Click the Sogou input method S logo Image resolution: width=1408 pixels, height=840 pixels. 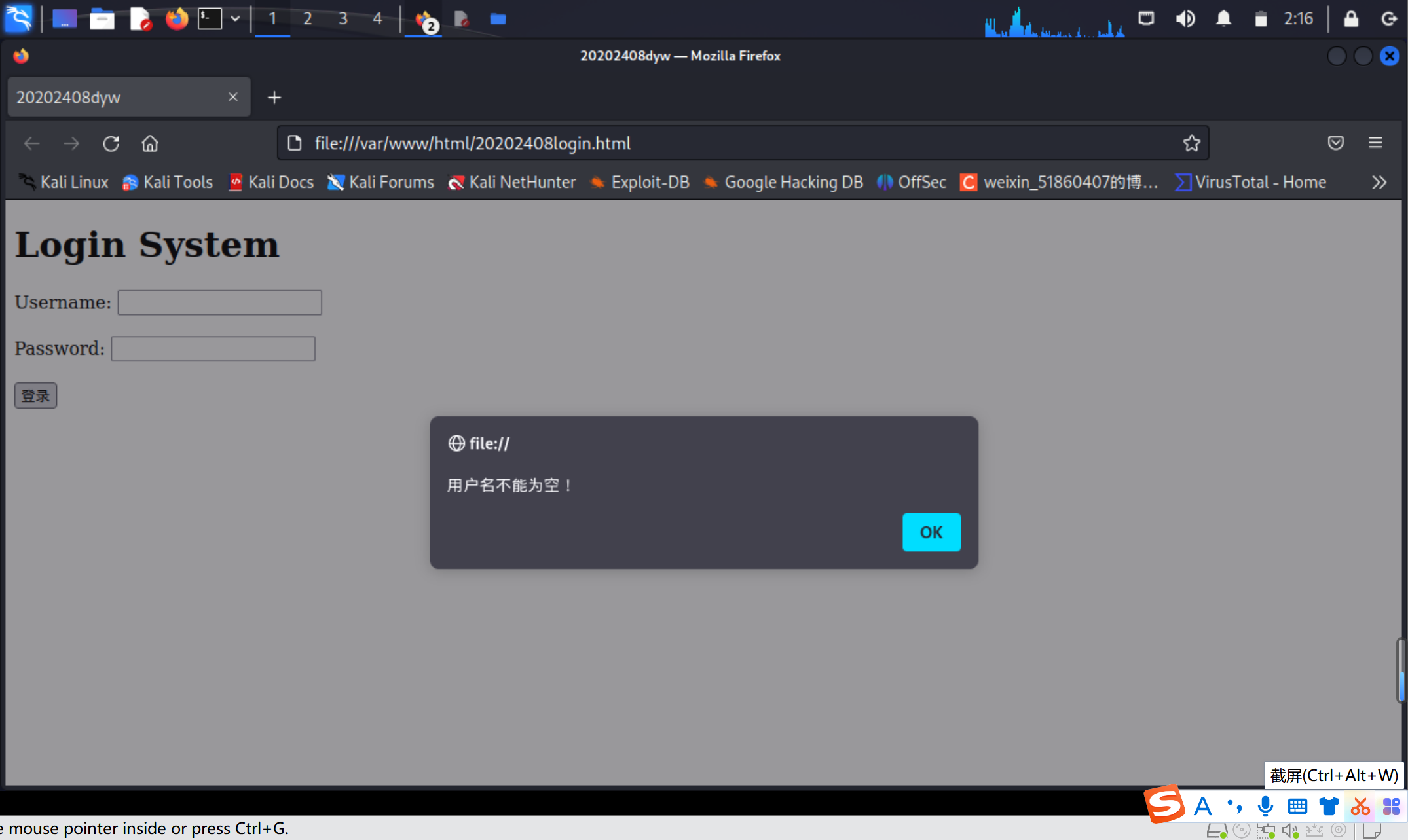pos(1164,804)
